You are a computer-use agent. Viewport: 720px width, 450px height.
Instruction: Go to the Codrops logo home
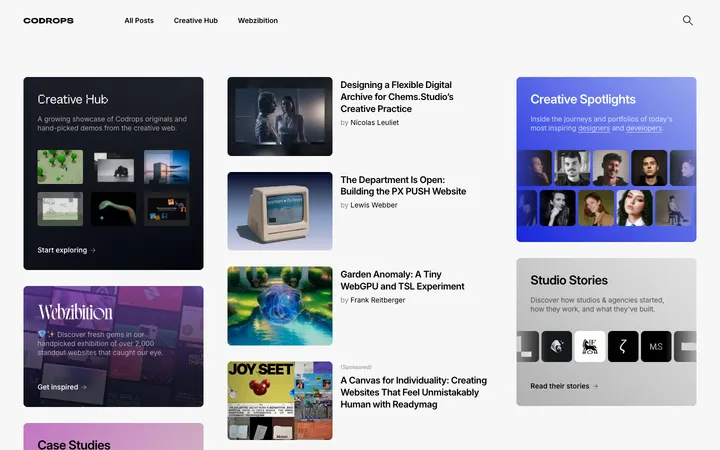48,21
